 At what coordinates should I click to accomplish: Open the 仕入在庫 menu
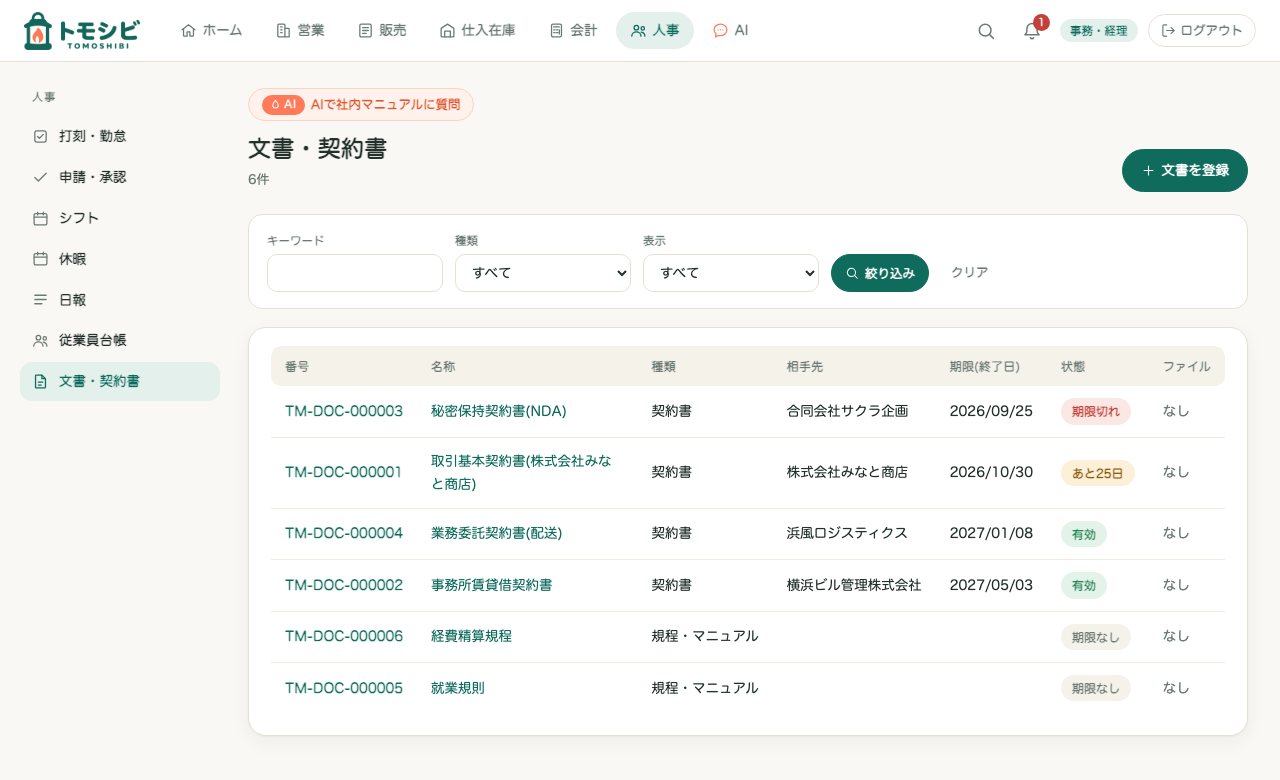click(x=478, y=30)
